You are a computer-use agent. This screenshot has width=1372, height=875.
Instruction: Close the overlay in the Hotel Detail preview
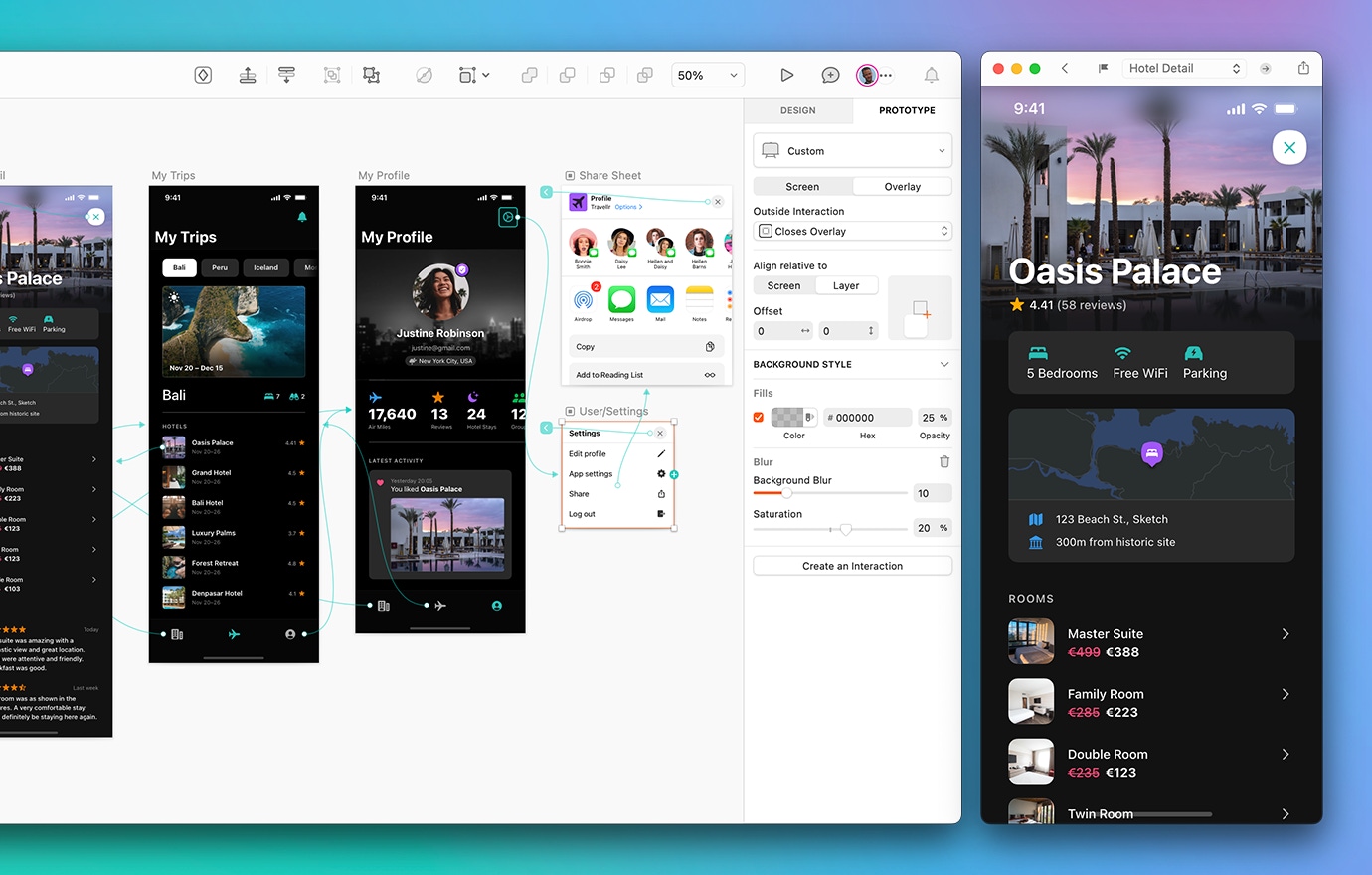[1289, 147]
